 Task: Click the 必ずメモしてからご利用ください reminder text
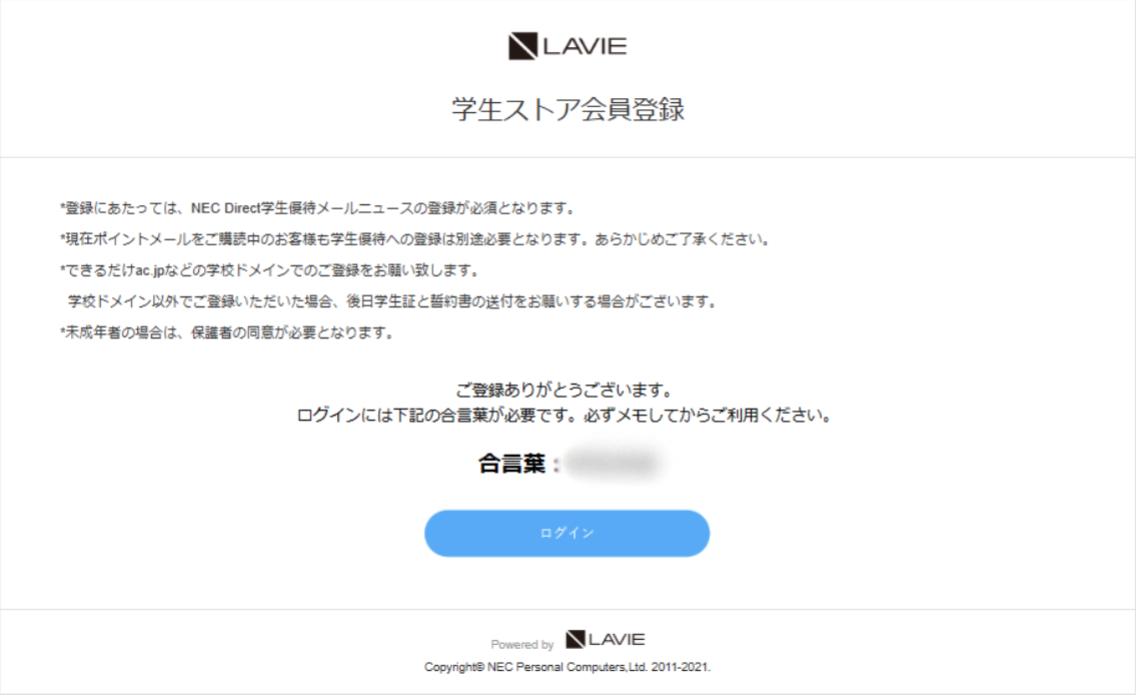[x=708, y=415]
